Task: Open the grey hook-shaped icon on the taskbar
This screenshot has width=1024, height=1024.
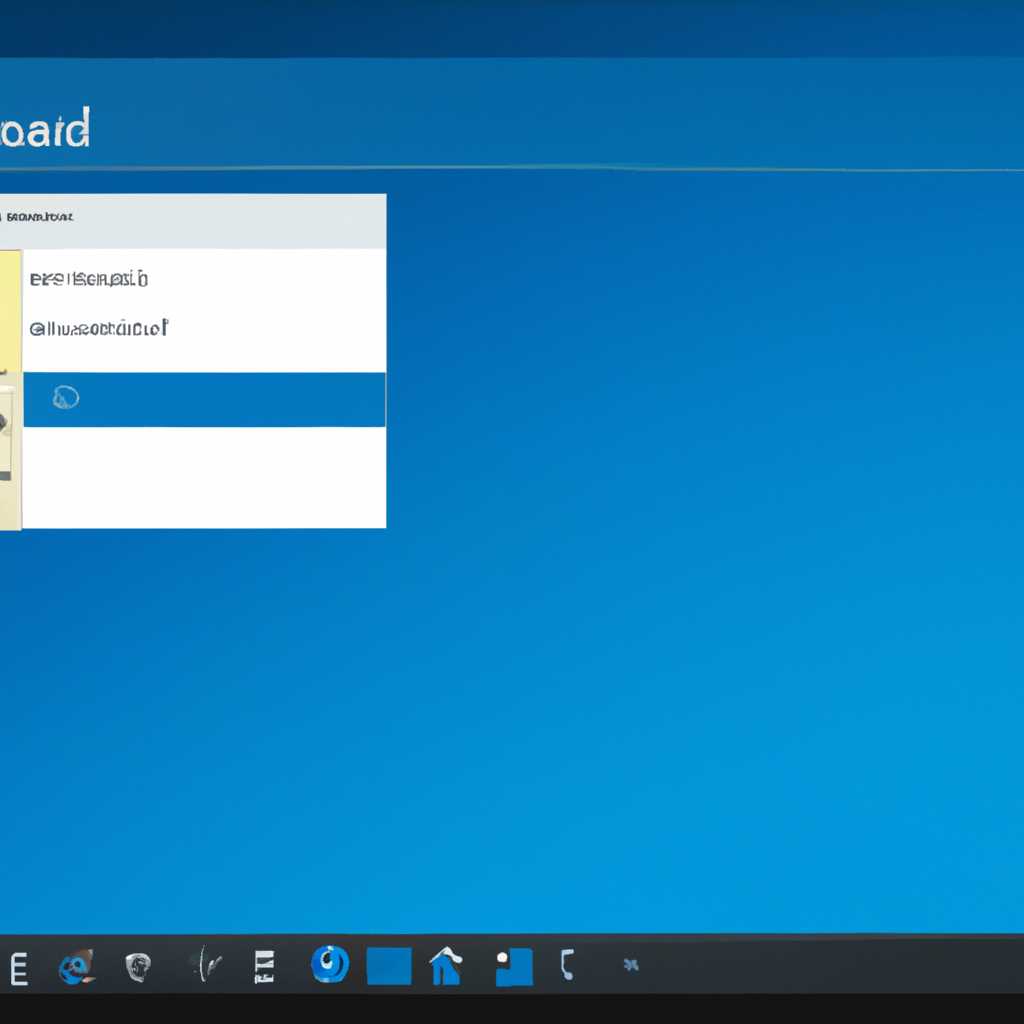Action: (568, 965)
